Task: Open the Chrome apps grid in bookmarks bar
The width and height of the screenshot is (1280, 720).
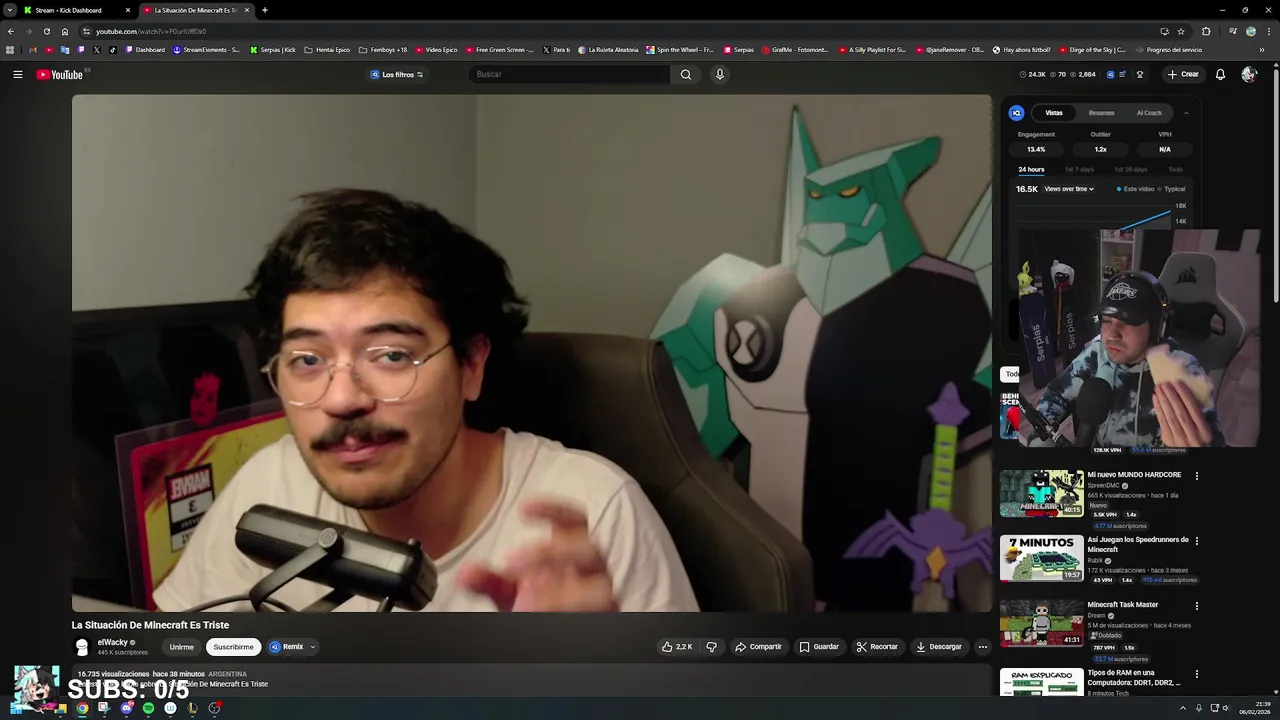Action: coord(10,49)
